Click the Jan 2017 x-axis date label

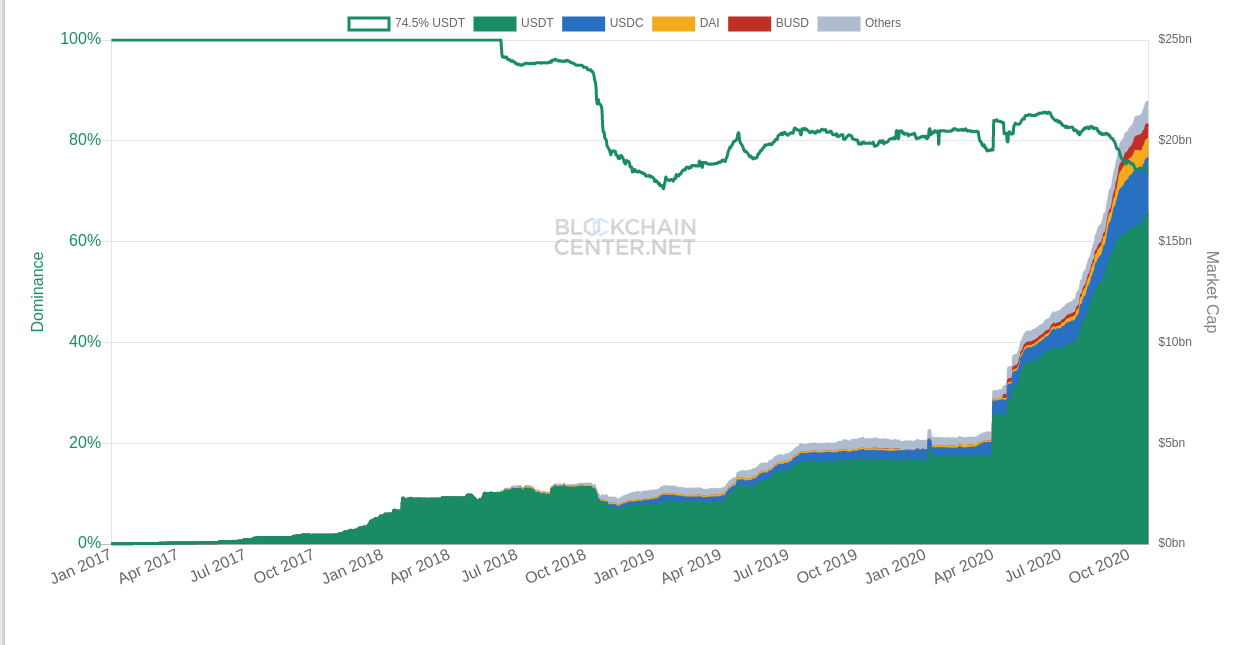[81, 566]
